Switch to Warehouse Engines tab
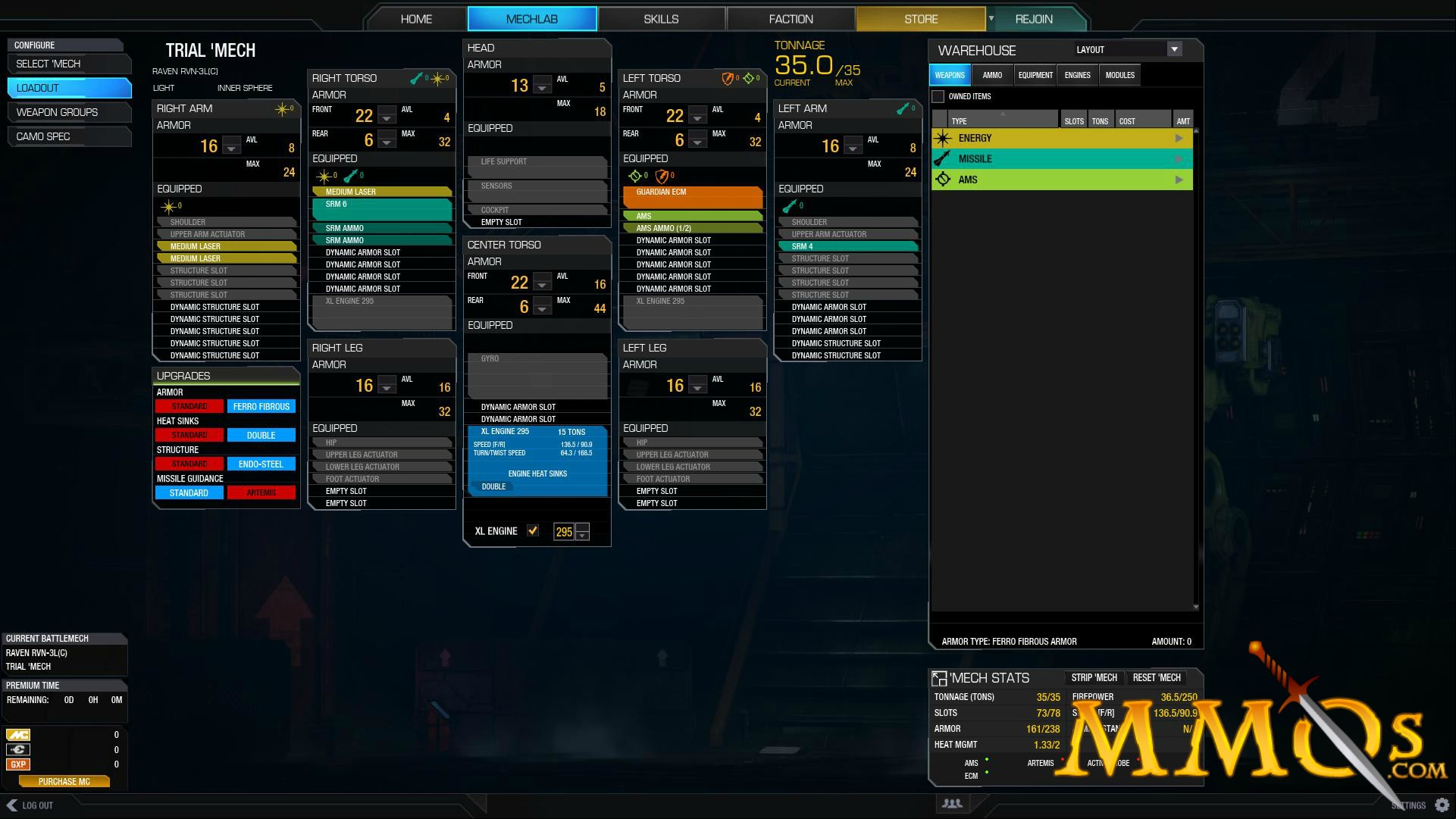The image size is (1456, 819). [x=1077, y=75]
